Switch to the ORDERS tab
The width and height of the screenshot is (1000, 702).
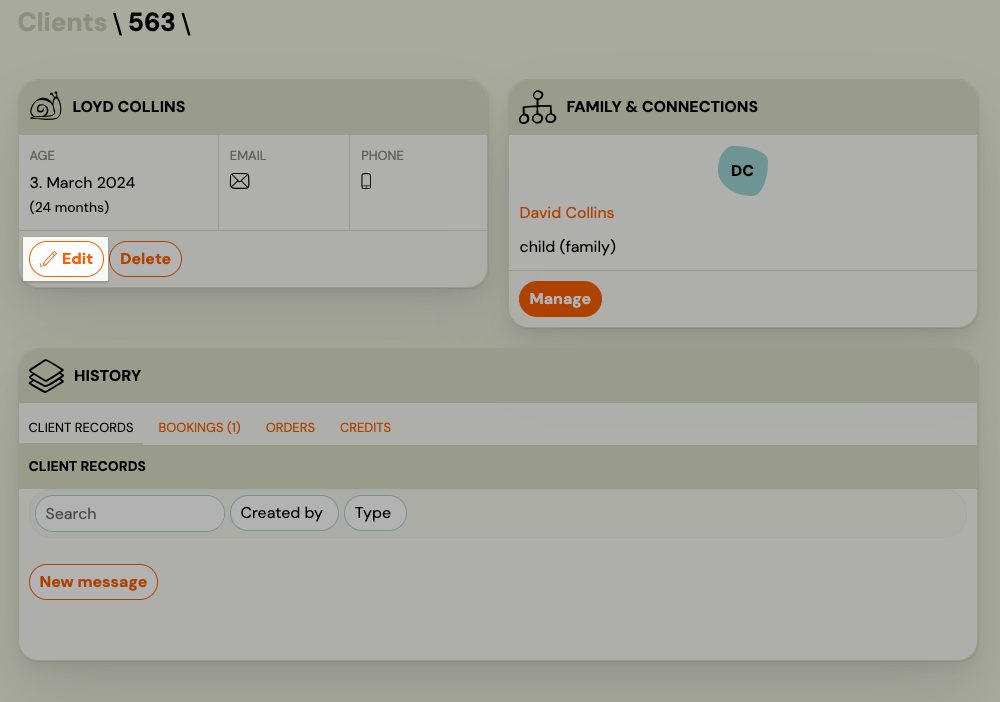[290, 427]
